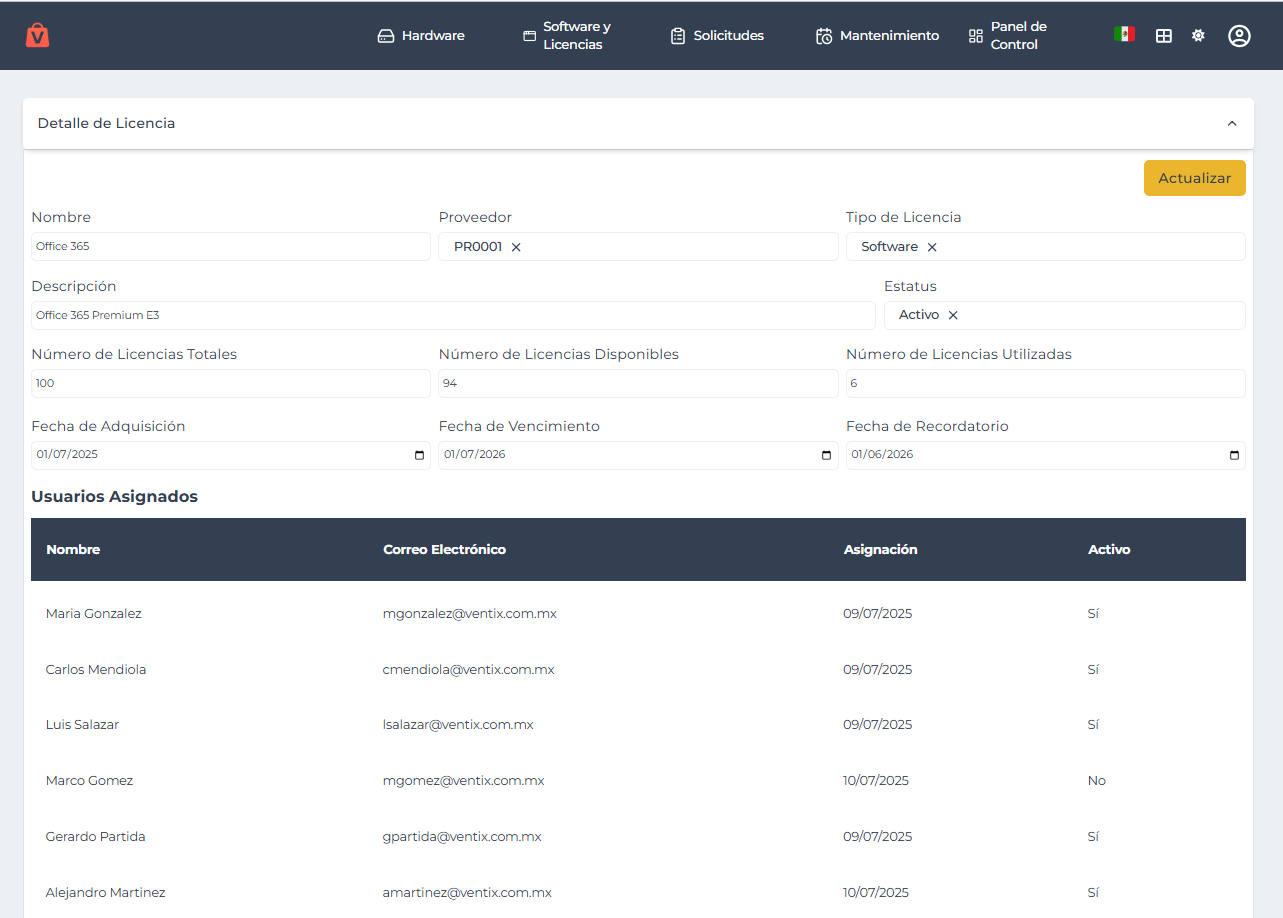
Task: Go to the Solicitudes section
Action: tap(717, 36)
